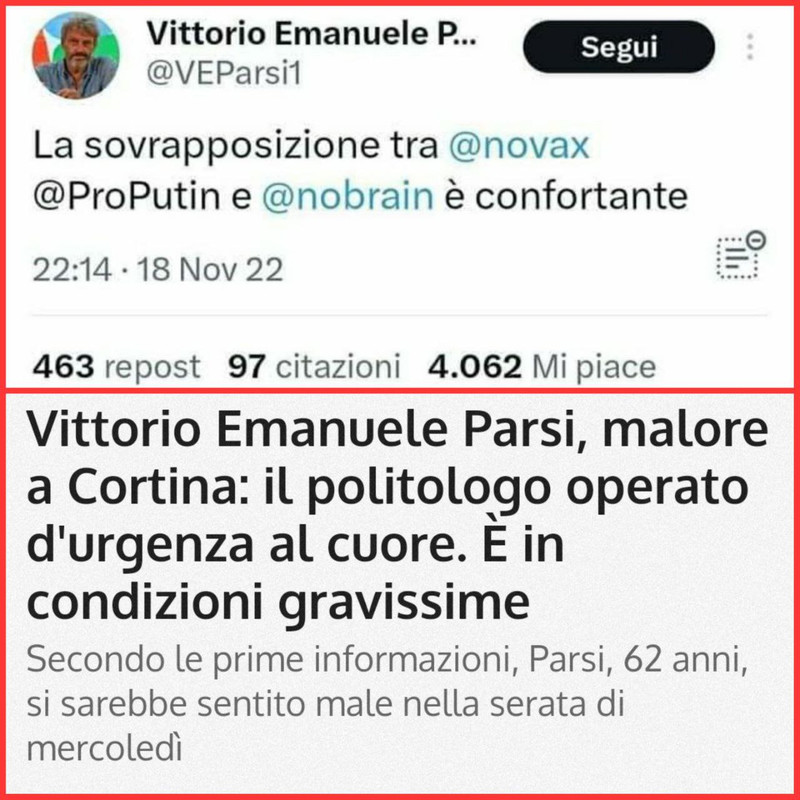Click the Segui follow button
The image size is (800, 800).
(619, 47)
